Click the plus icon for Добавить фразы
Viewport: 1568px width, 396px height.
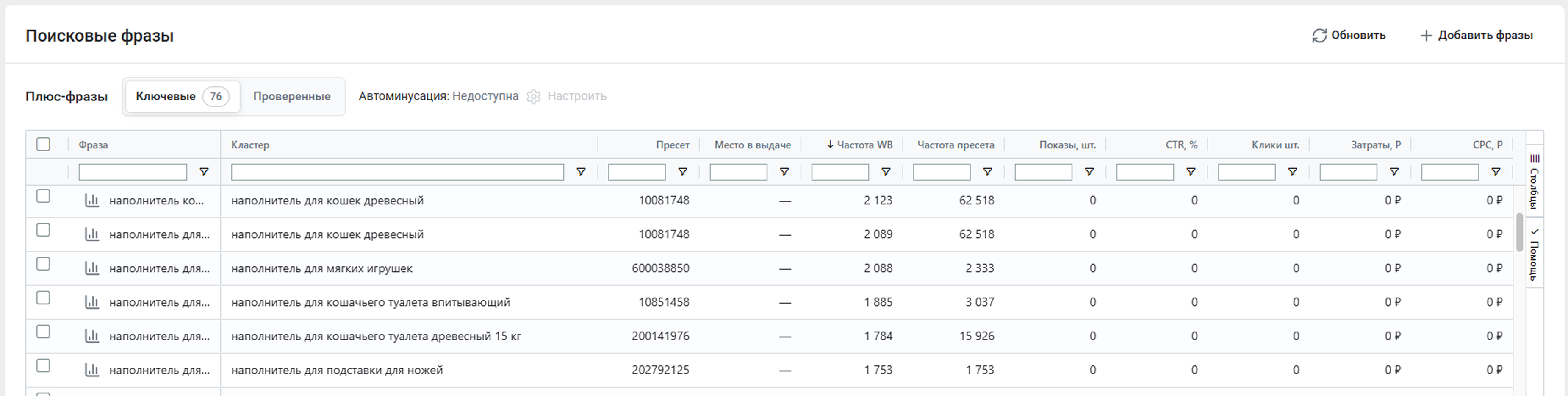coord(1426,36)
